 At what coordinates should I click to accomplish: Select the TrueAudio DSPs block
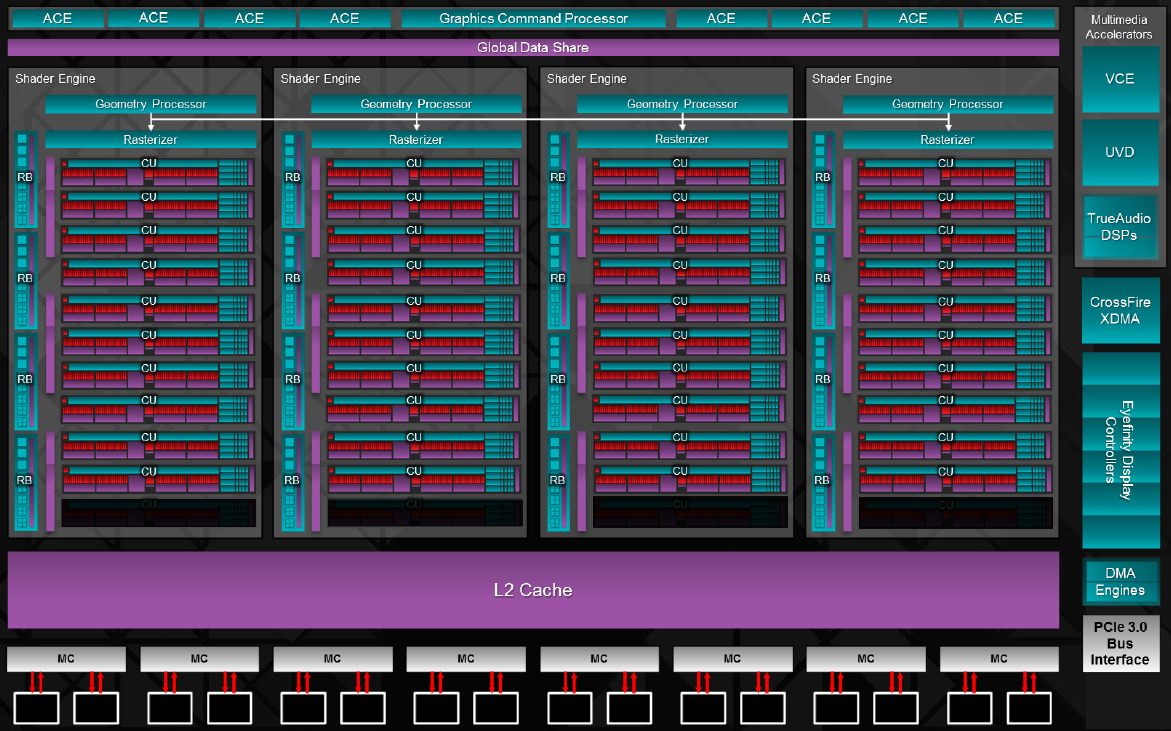point(1120,227)
